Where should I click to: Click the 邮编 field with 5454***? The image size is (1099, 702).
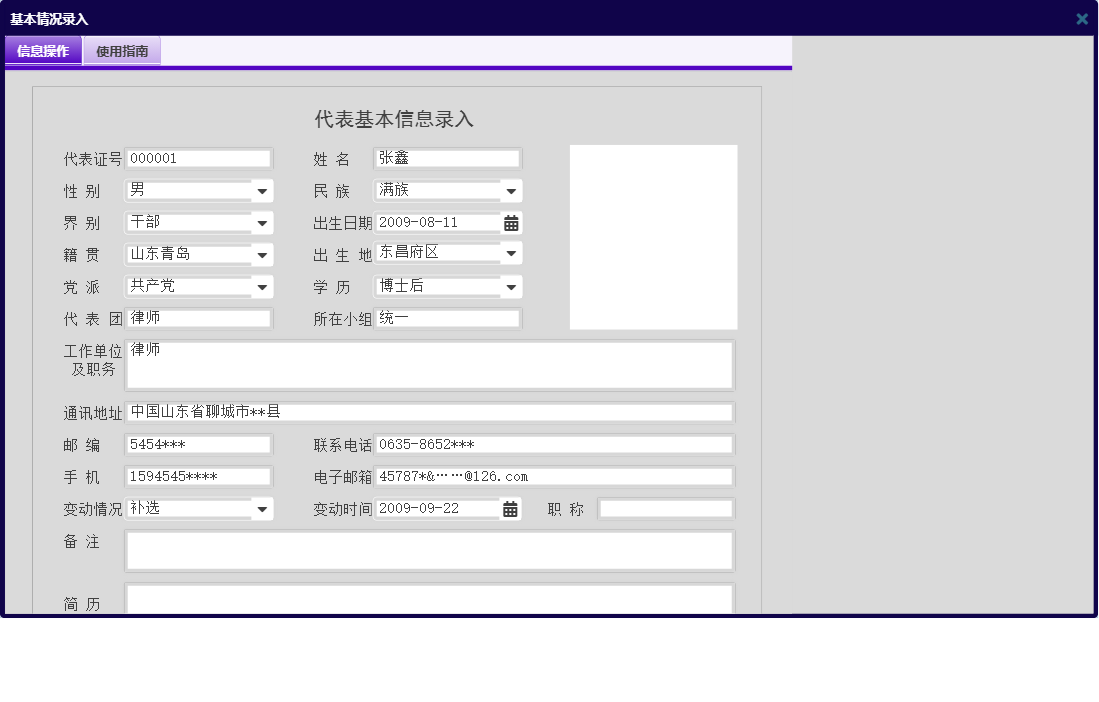pyautogui.click(x=199, y=445)
